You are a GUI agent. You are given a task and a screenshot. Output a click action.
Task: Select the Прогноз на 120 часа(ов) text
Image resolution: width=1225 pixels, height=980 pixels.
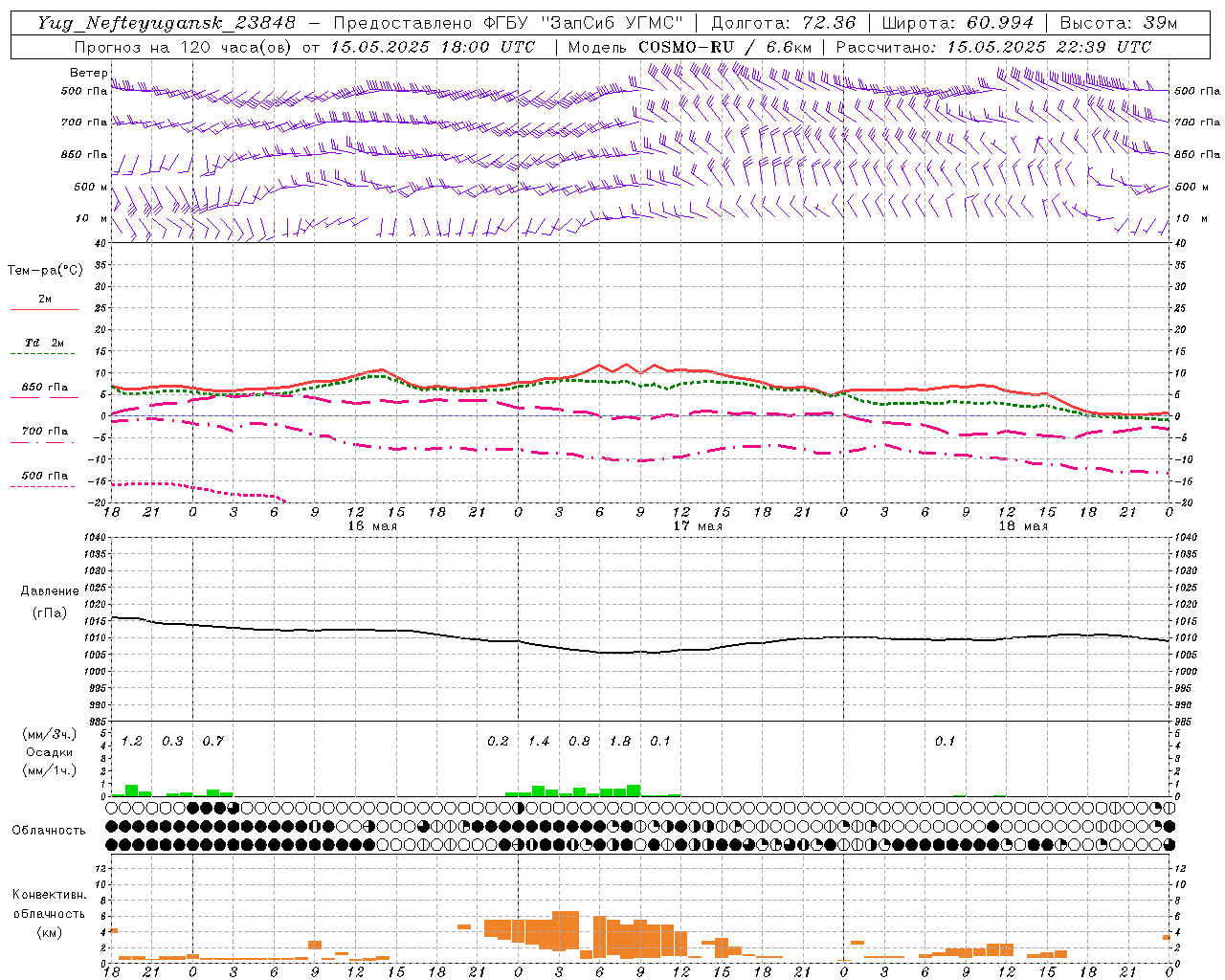(185, 47)
